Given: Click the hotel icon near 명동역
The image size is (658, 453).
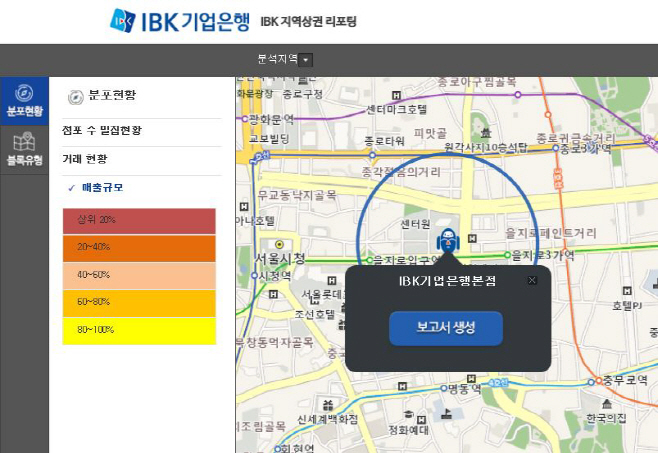Looking at the screenshot, I should pyautogui.click(x=471, y=378).
